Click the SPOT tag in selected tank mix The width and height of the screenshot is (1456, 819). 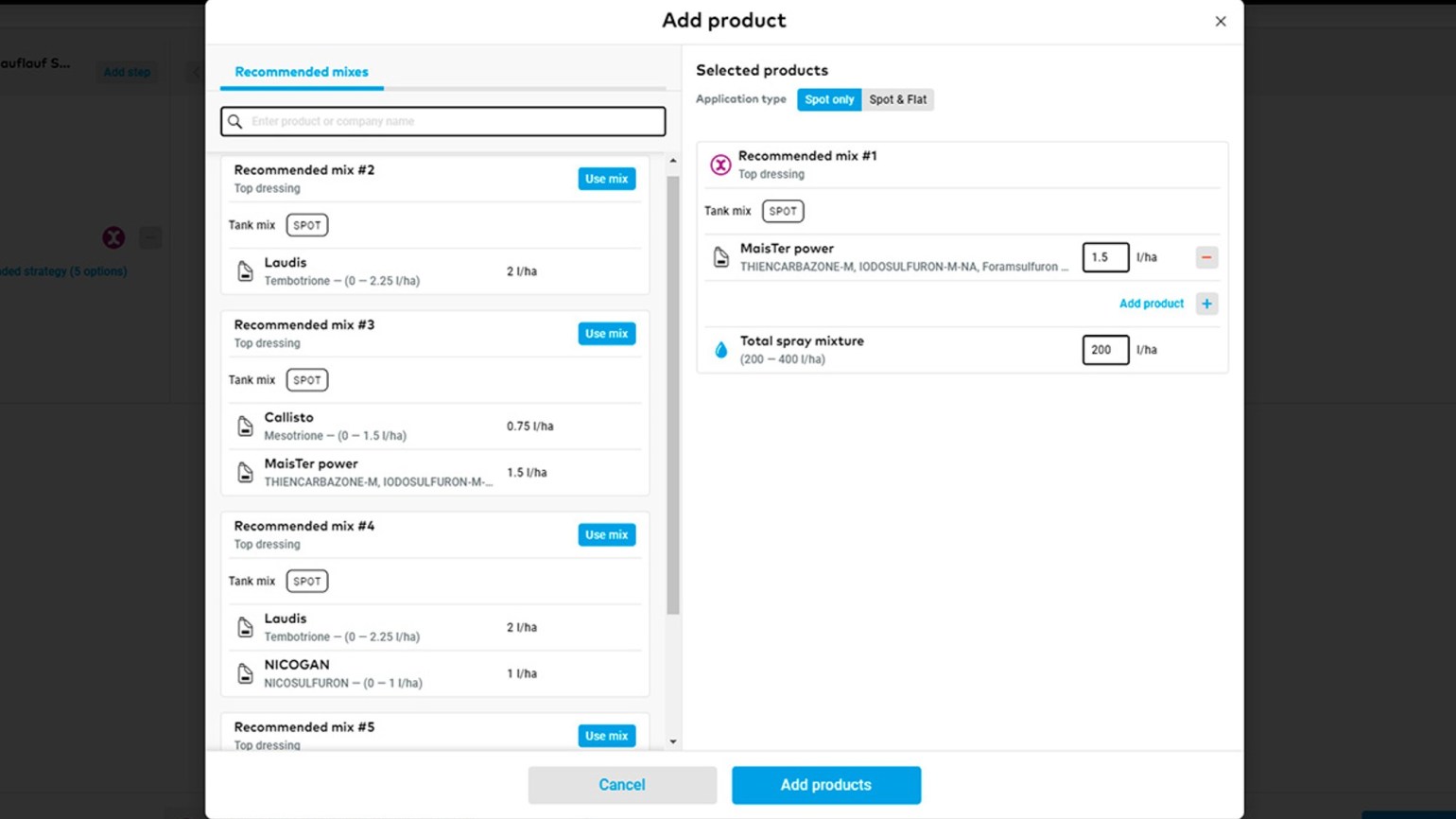(782, 212)
